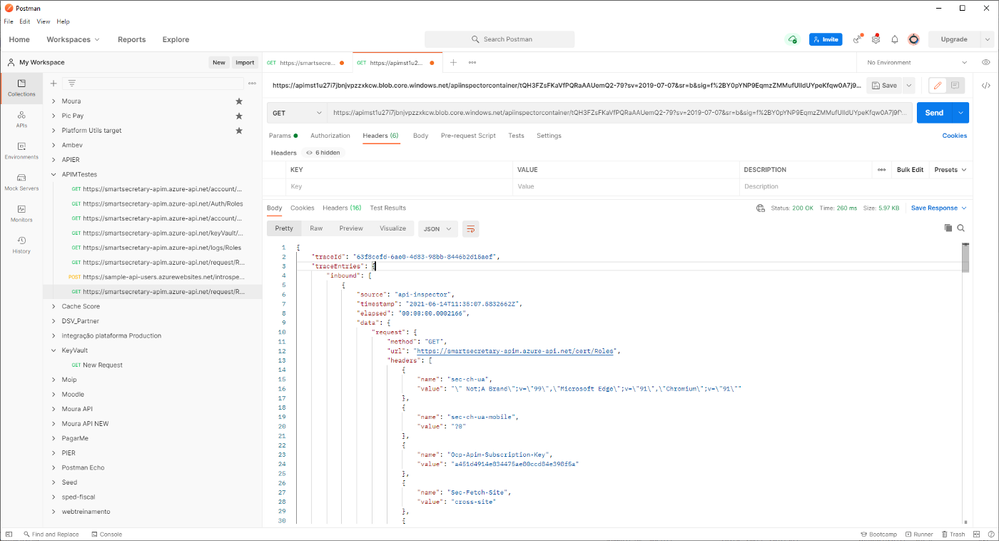Open the No Environment selector
Screen dimensions: 999x541
point(918,62)
